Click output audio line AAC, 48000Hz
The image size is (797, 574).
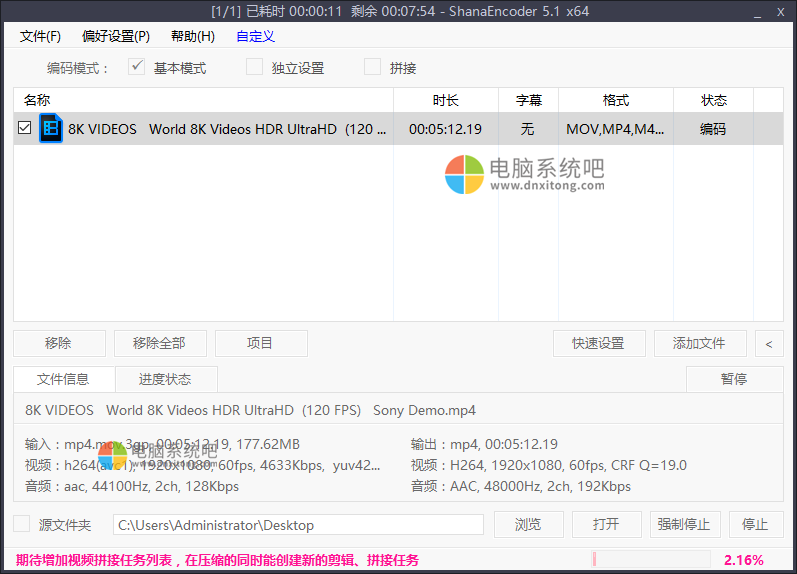520,487
